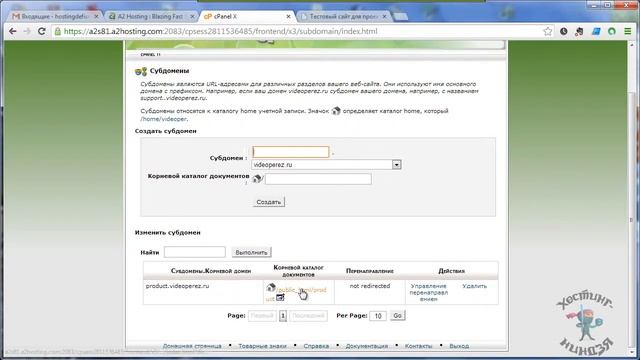Select the cPanel X tab
This screenshot has width=640, height=360.
(x=247, y=16)
